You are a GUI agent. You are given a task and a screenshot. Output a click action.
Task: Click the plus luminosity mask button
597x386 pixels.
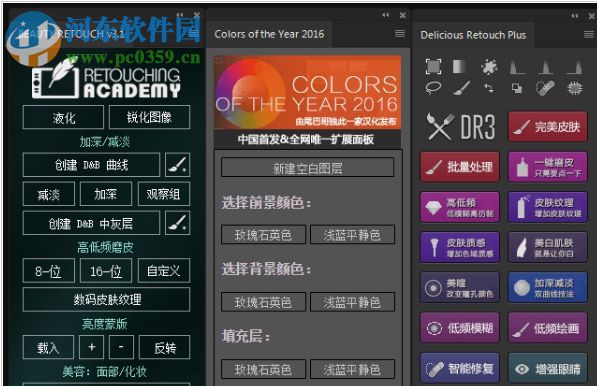coord(91,347)
